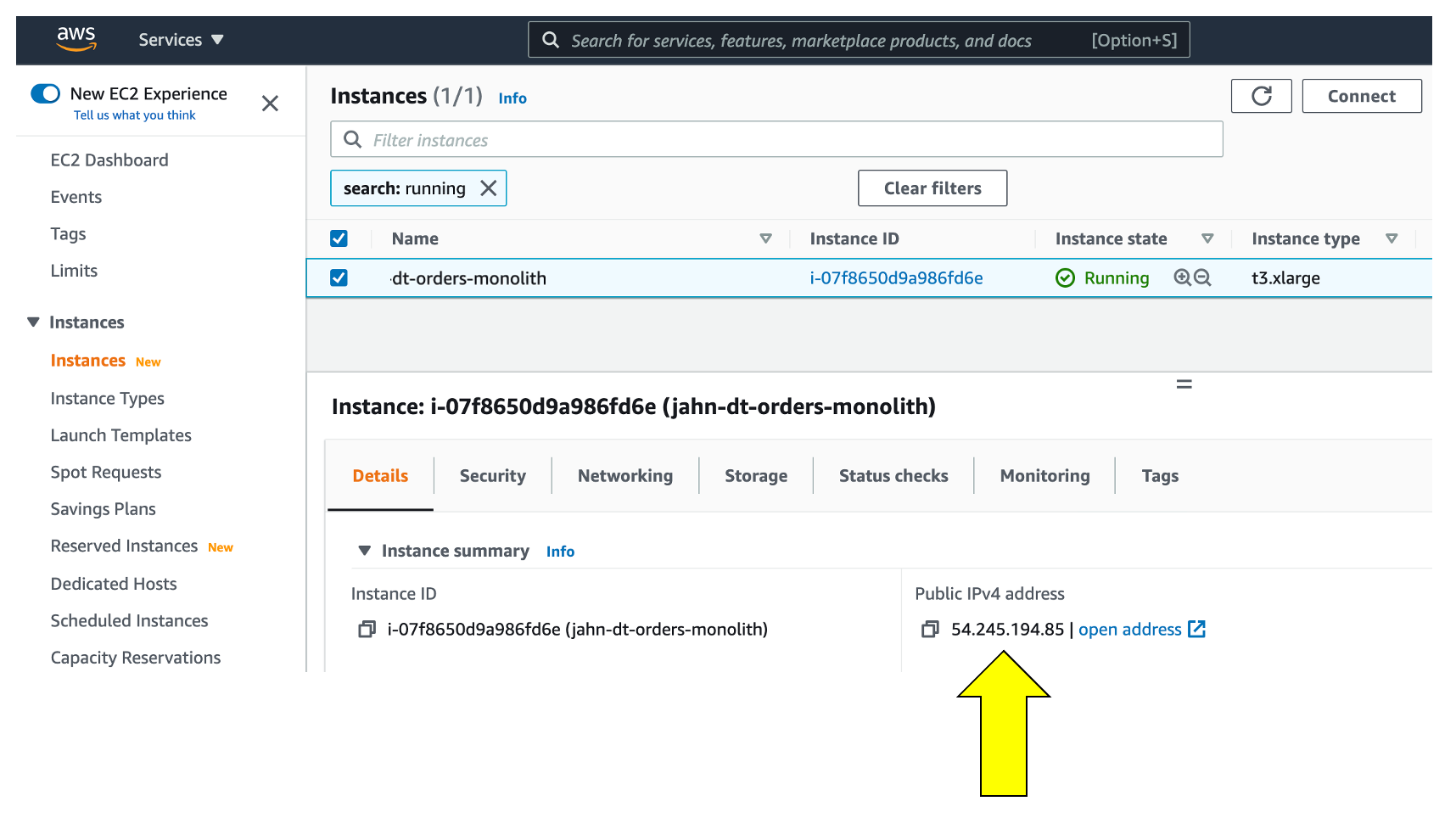Collapse the Instances sidebar section
This screenshot has height=818, width=1456.
(x=33, y=322)
